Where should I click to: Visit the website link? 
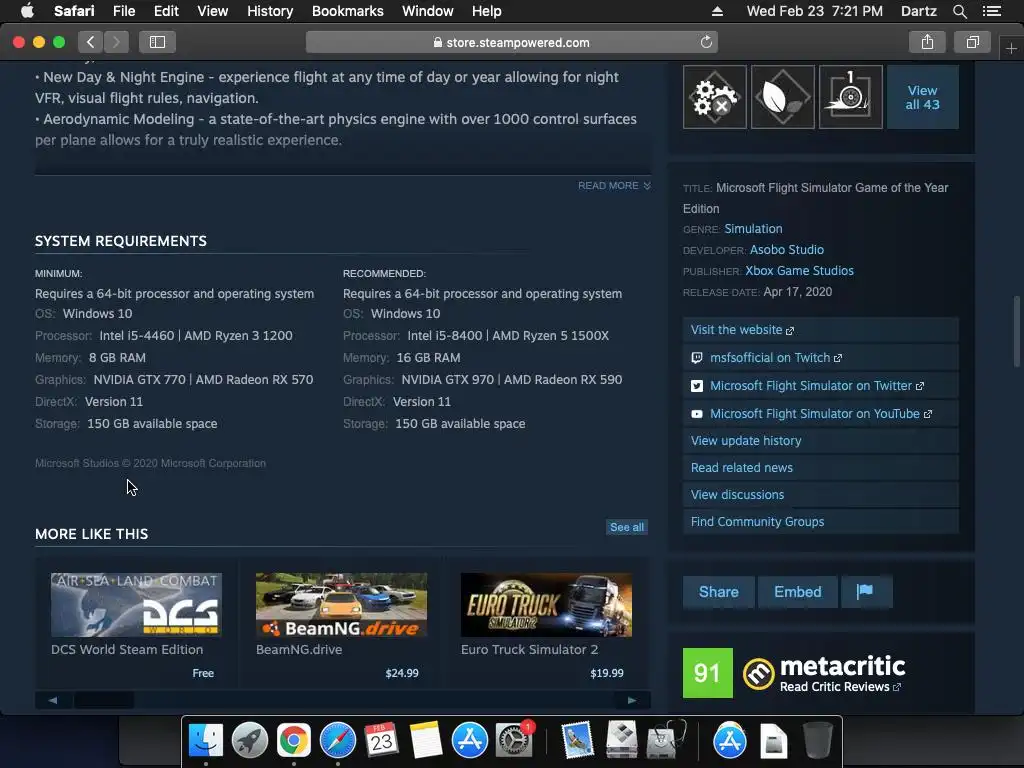coord(820,330)
